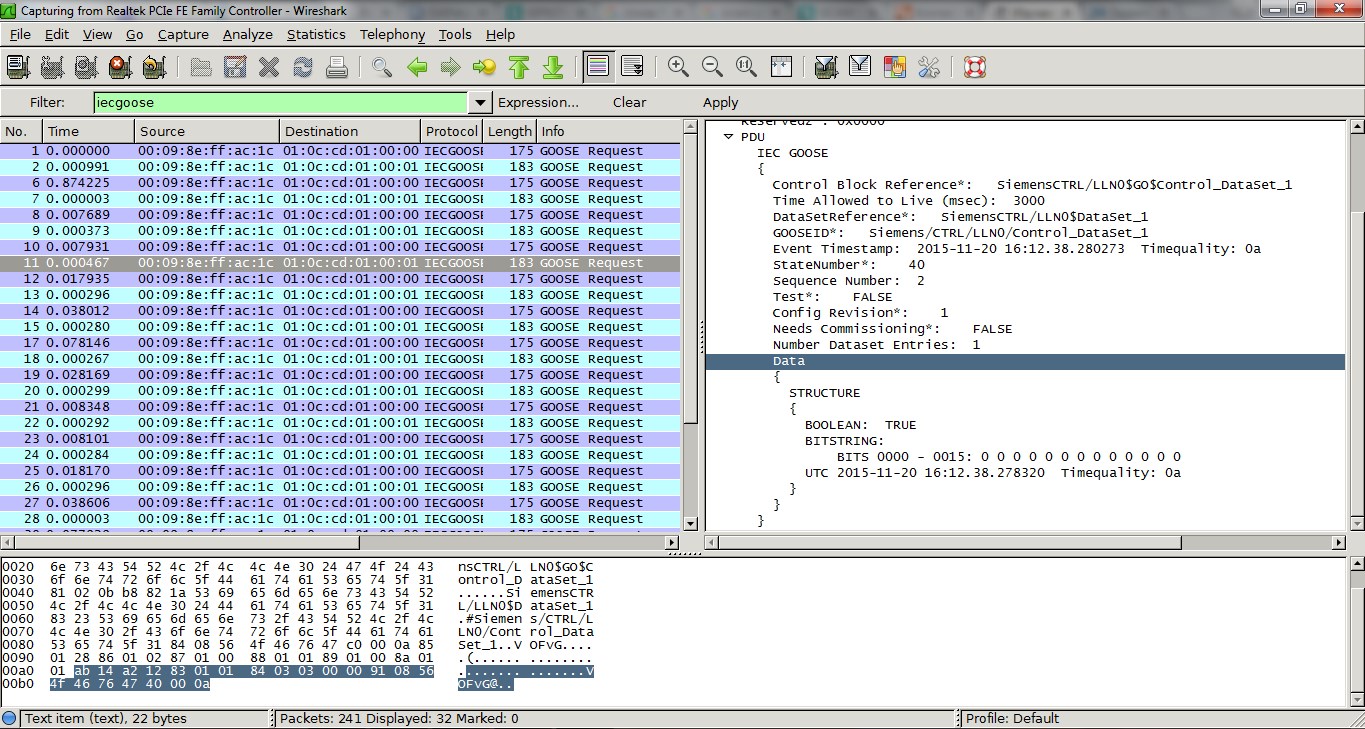Restart the running live capture
Screen dimensions: 1365x729
[153, 67]
